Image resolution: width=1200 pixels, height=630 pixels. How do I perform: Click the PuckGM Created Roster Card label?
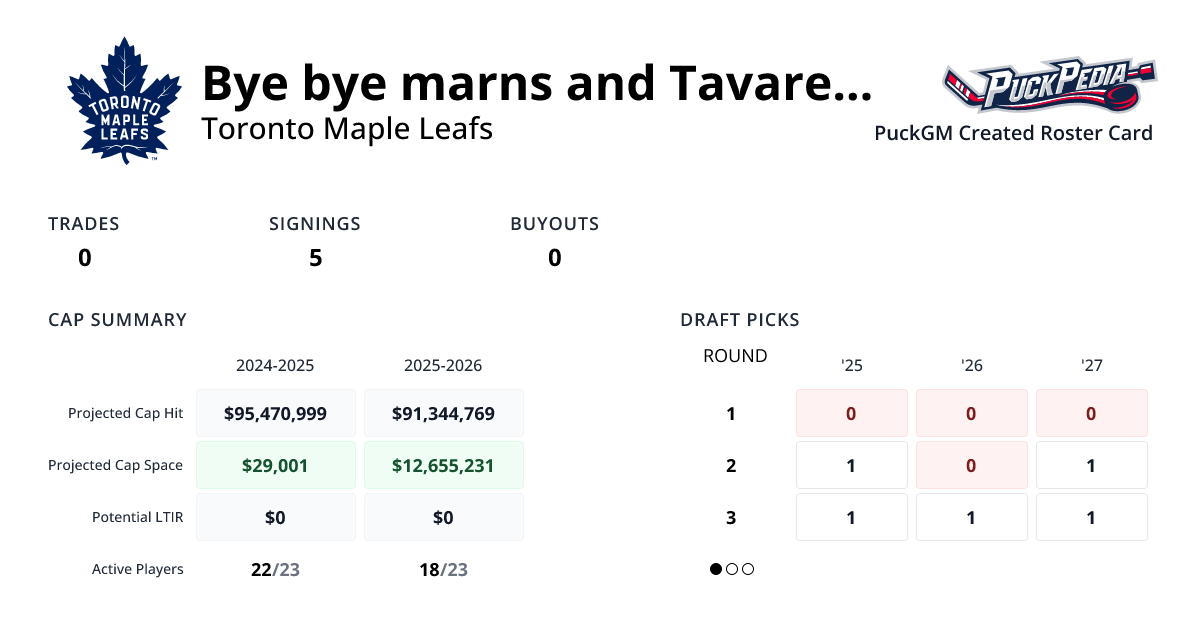tap(1013, 133)
